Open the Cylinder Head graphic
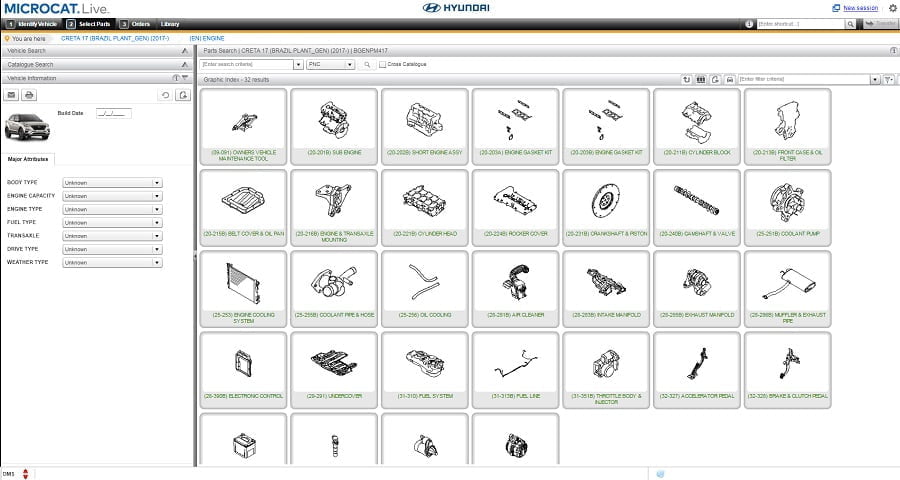900x480 pixels. tap(425, 208)
